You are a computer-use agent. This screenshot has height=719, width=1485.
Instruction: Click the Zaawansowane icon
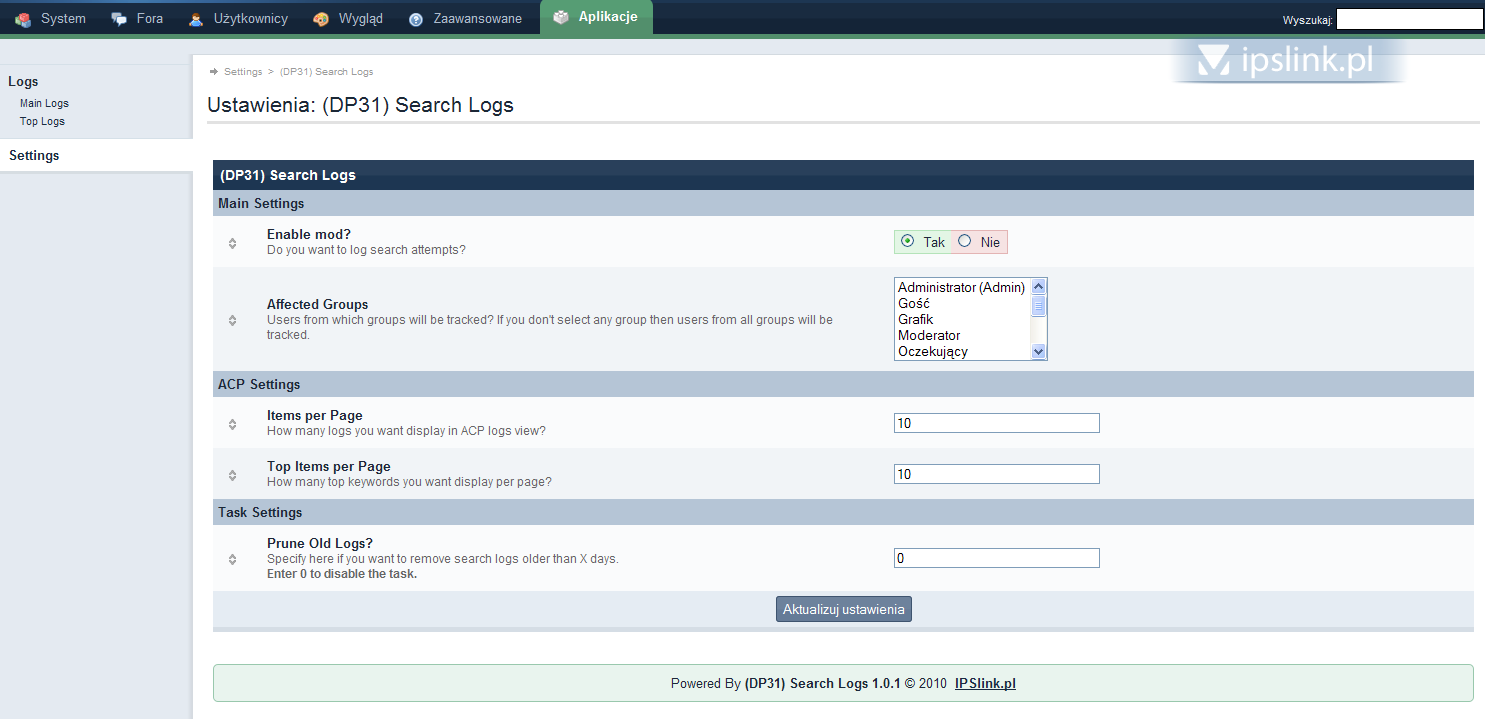[x=416, y=19]
